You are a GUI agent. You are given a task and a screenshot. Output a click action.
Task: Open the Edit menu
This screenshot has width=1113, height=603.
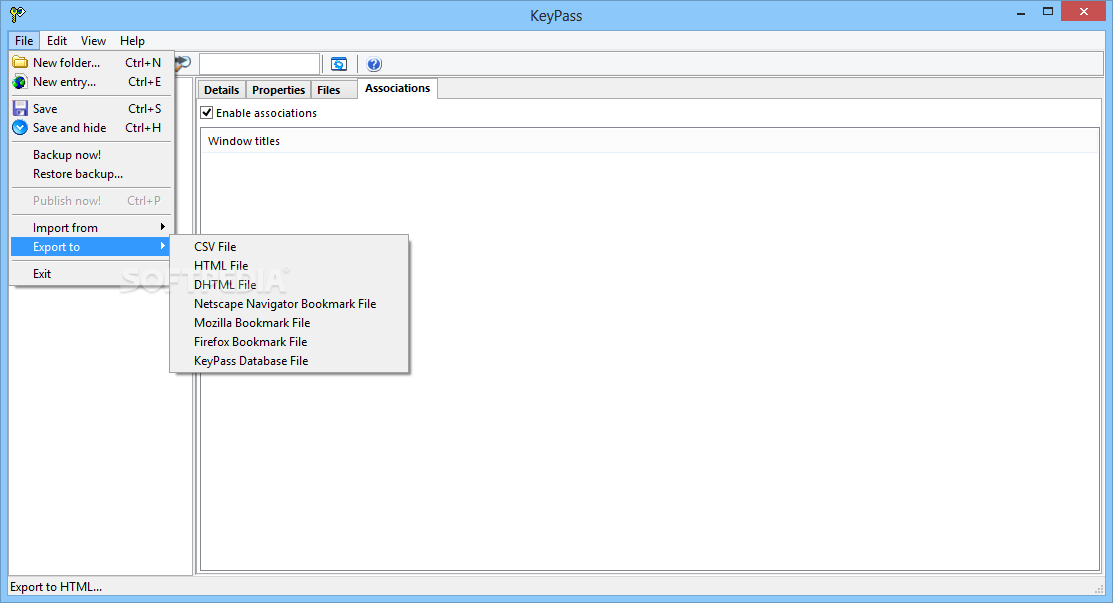click(x=57, y=40)
